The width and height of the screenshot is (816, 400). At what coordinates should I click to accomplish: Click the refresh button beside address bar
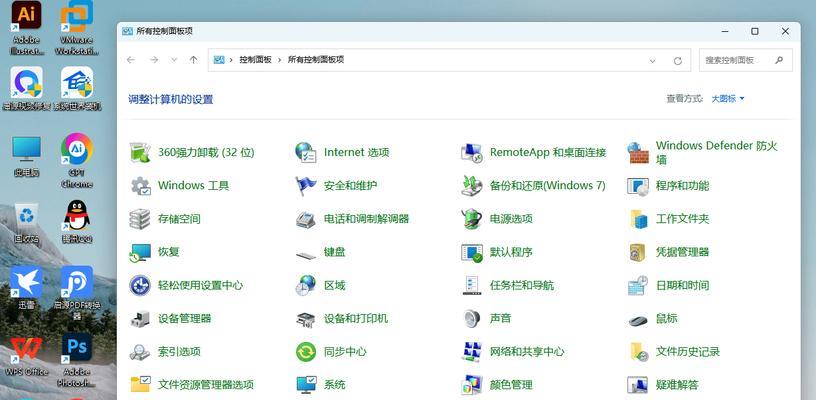[x=678, y=60]
